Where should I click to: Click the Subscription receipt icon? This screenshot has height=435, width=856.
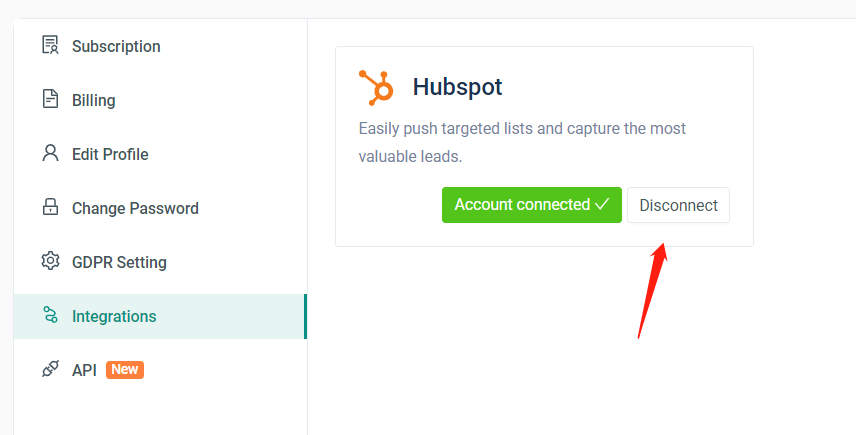[50, 46]
